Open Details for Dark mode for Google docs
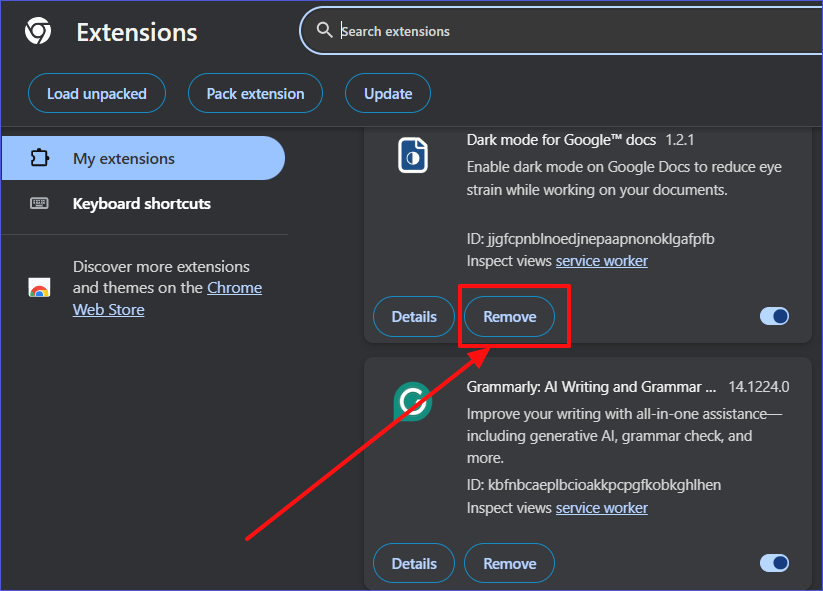The height and width of the screenshot is (591, 823). [414, 316]
